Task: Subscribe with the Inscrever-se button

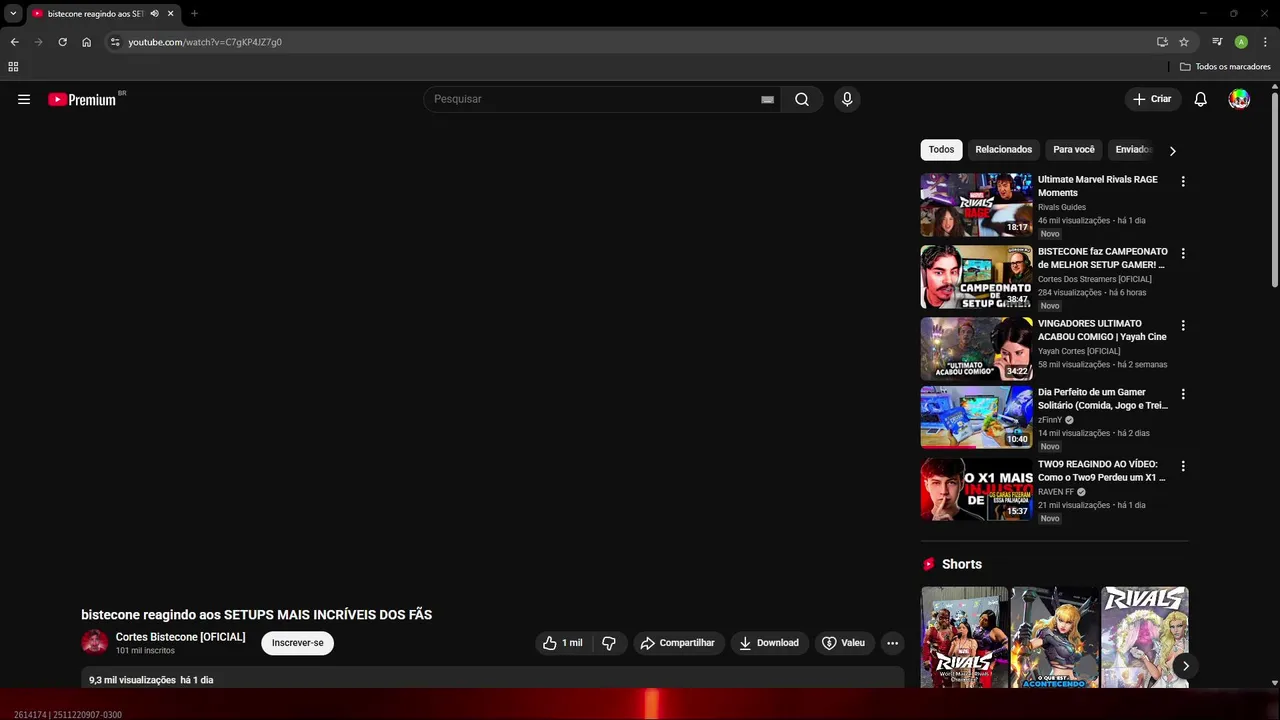Action: [x=298, y=643]
